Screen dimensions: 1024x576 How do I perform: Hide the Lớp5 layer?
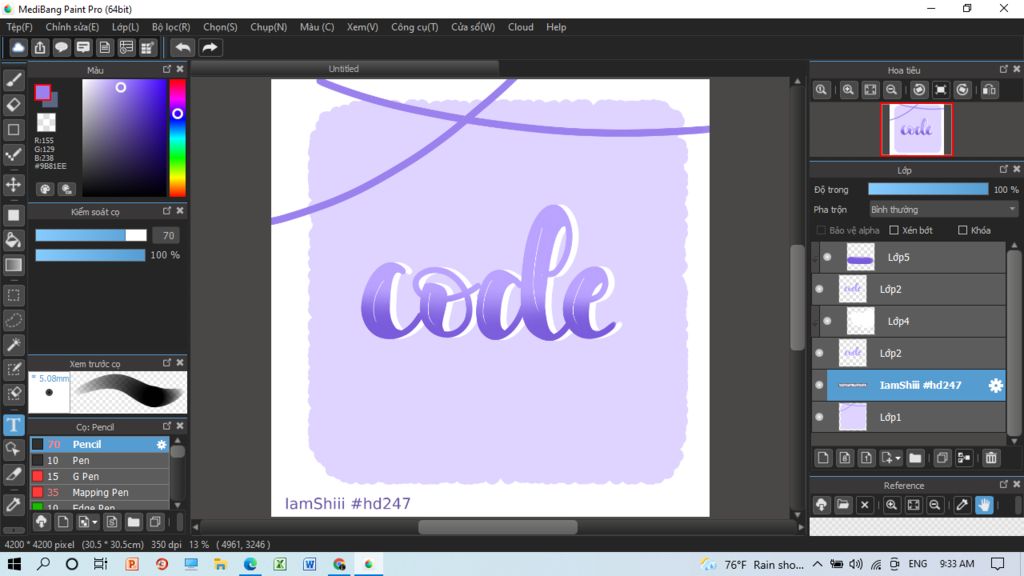pos(827,257)
